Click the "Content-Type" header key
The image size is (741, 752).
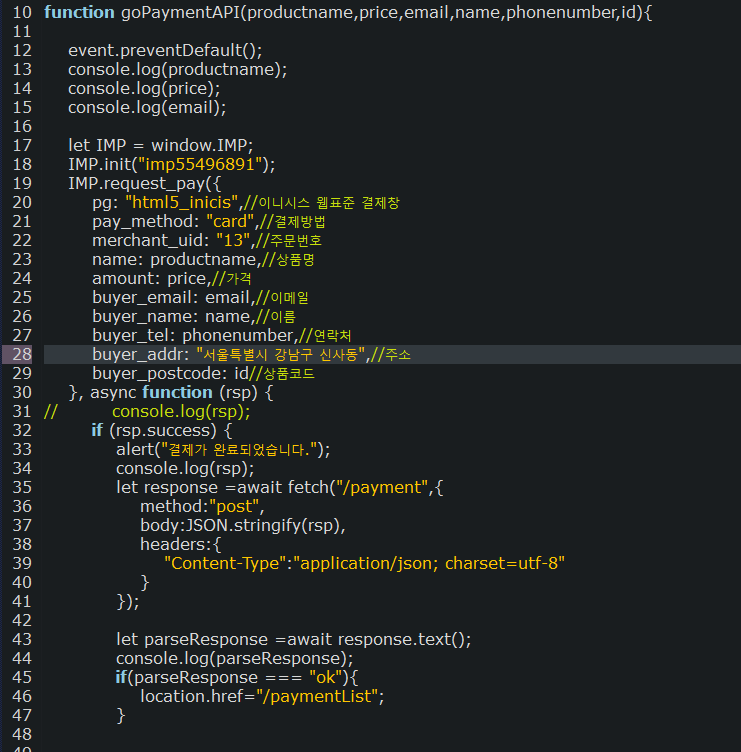pos(225,563)
